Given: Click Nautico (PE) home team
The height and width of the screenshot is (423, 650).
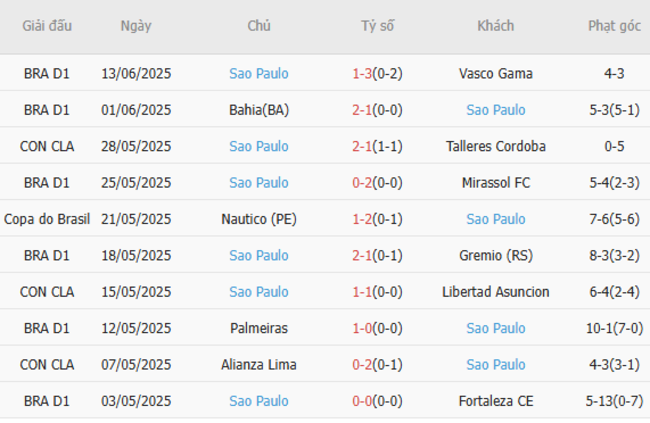Looking at the screenshot, I should pos(259,219).
